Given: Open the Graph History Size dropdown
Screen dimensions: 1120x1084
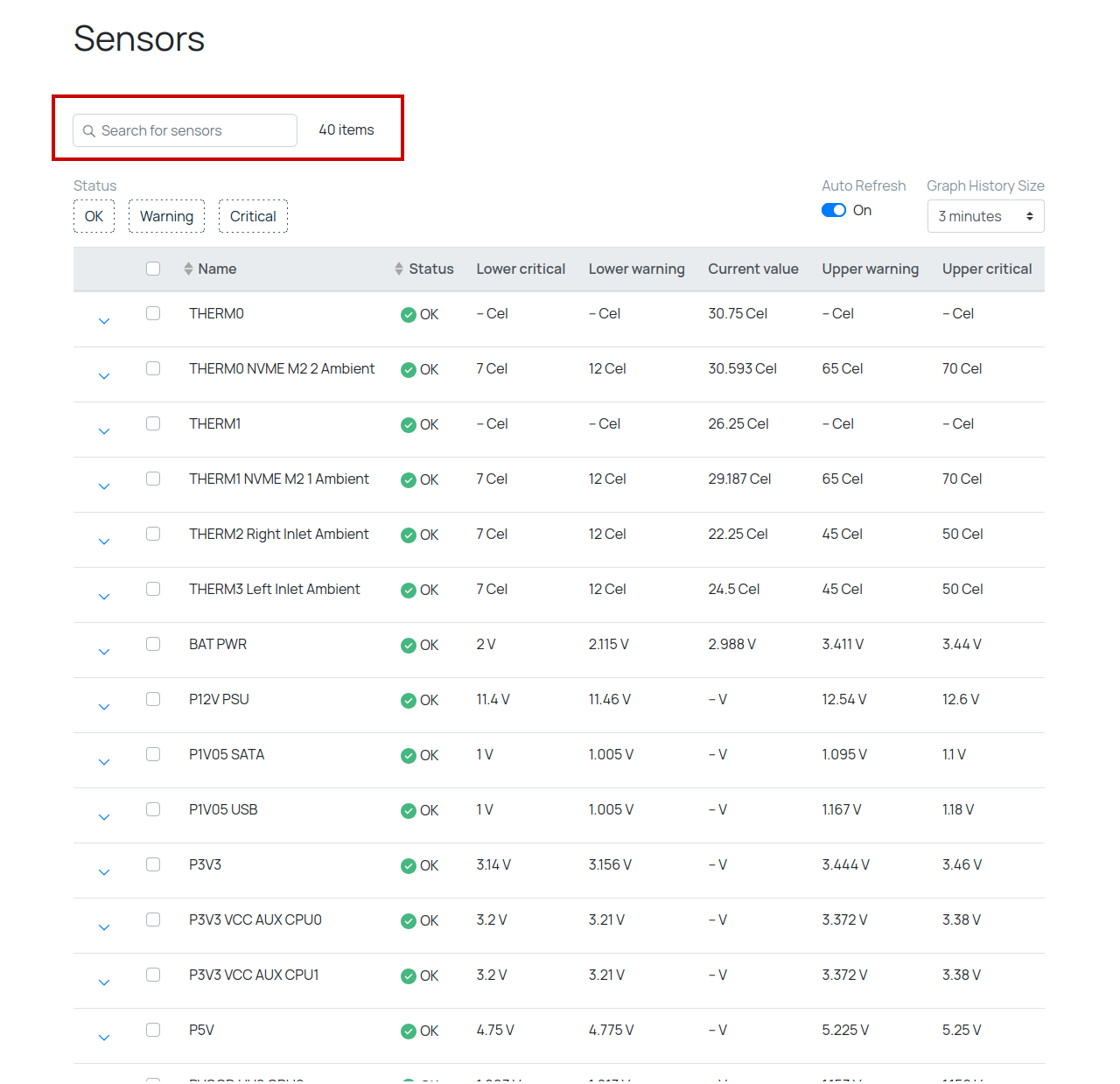Looking at the screenshot, I should [986, 216].
